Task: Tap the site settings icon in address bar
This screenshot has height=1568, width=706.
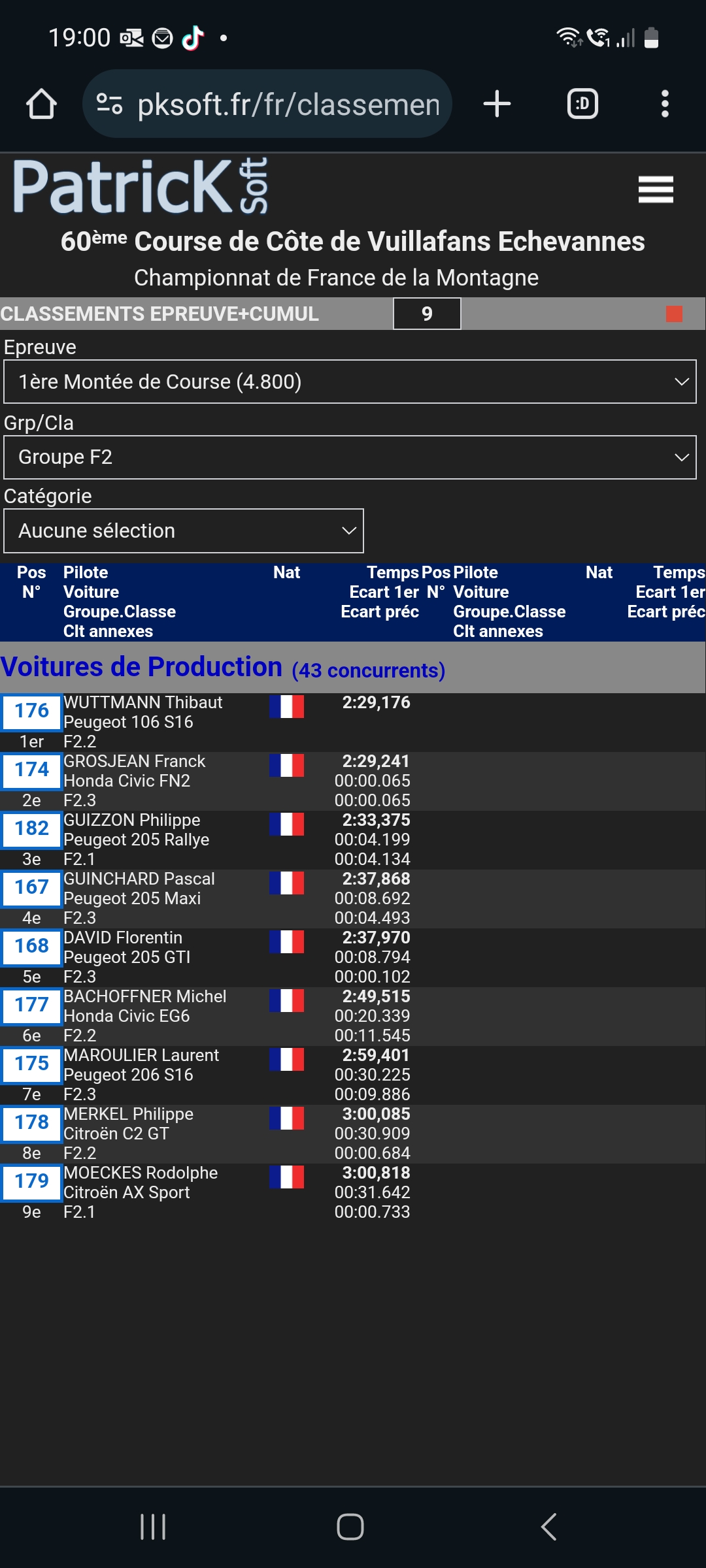Action: 109,104
